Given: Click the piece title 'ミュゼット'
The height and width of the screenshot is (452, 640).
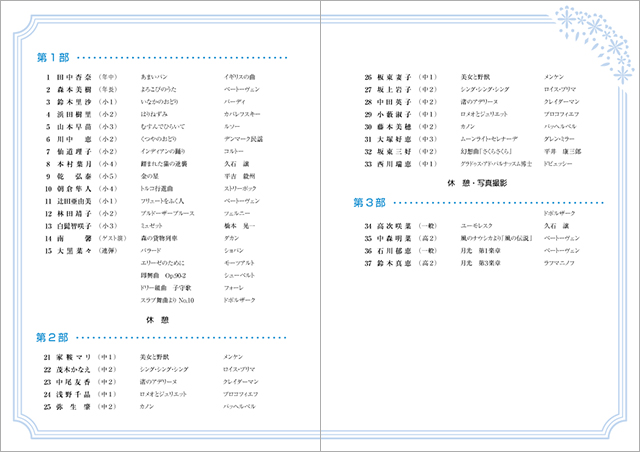Looking at the screenshot, I should click(151, 226).
